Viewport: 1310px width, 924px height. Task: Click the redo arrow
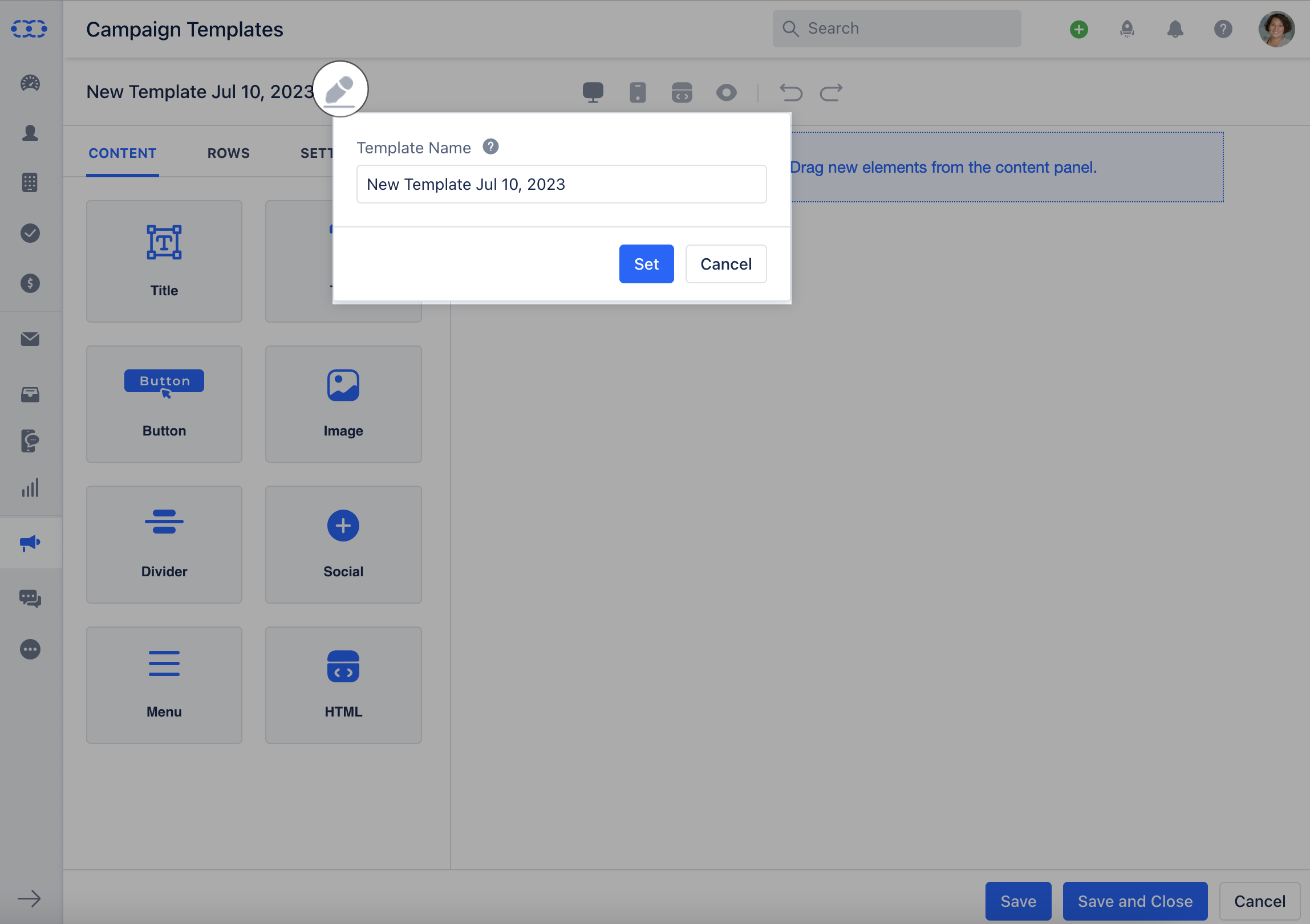(831, 92)
